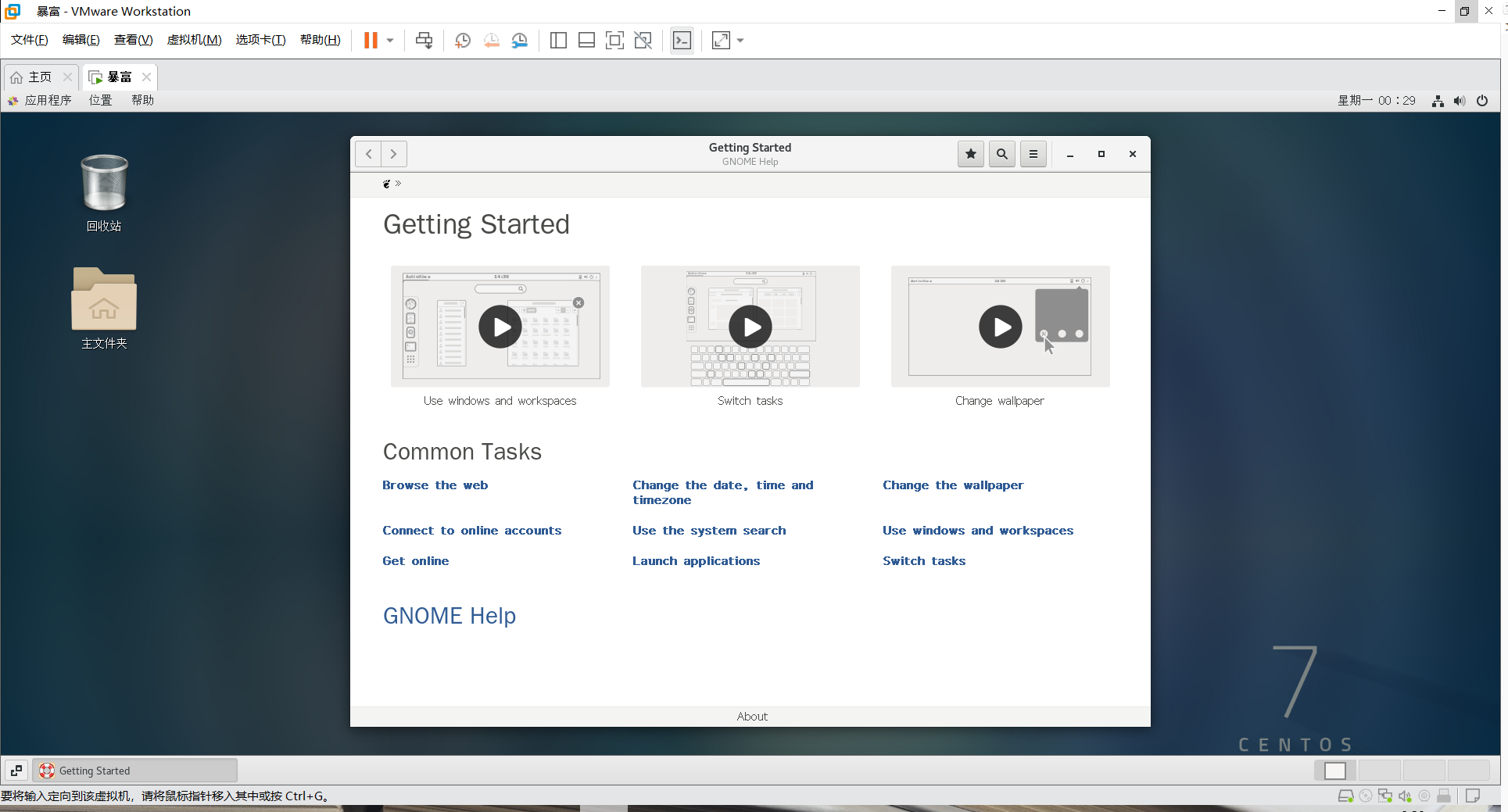1508x812 pixels.
Task: Enter VMware full screen mode
Action: 614,41
